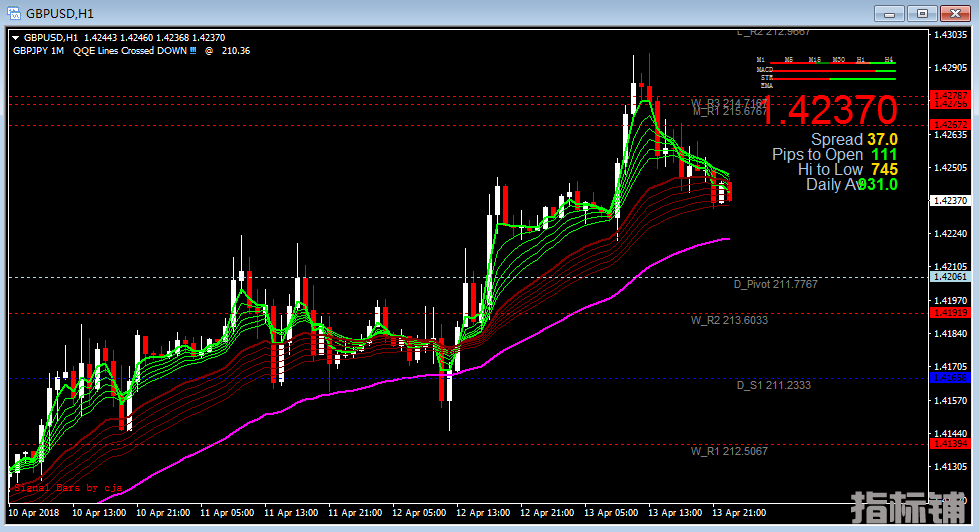Click the 12 Apr 13:00 time axis label
The image size is (979, 532).
pyautogui.click(x=483, y=513)
